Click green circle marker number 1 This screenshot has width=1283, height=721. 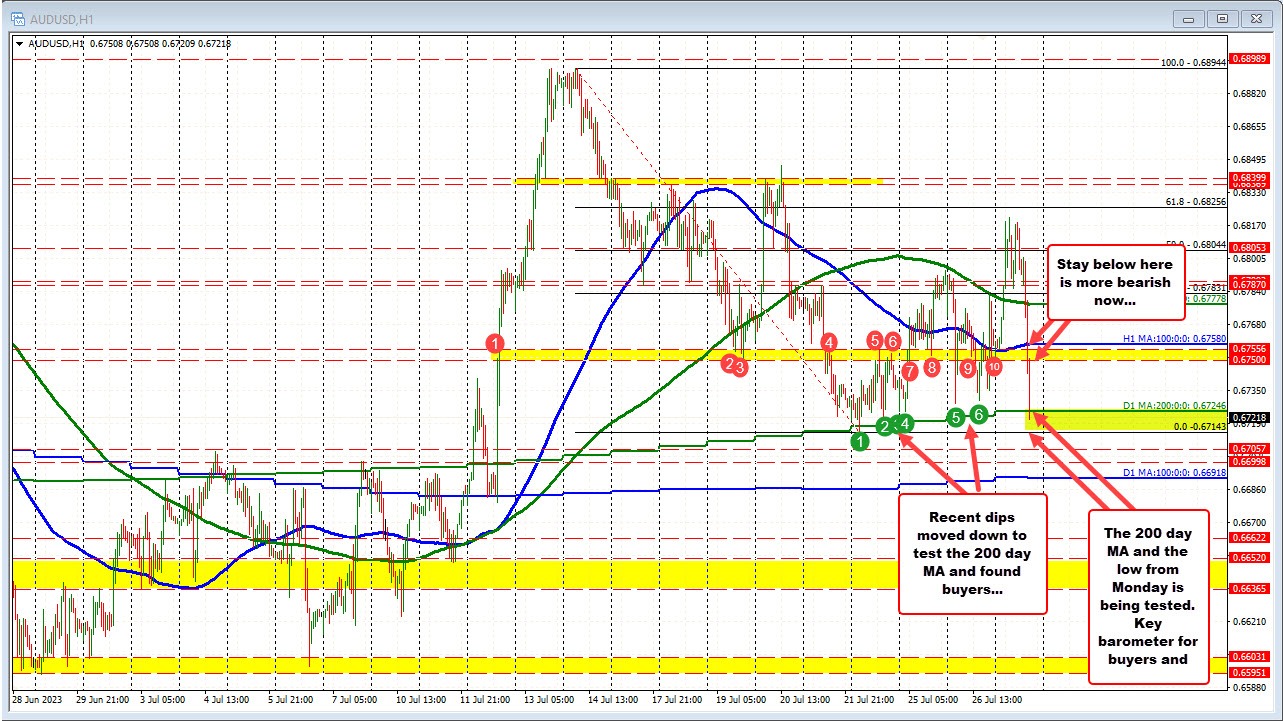pos(860,441)
